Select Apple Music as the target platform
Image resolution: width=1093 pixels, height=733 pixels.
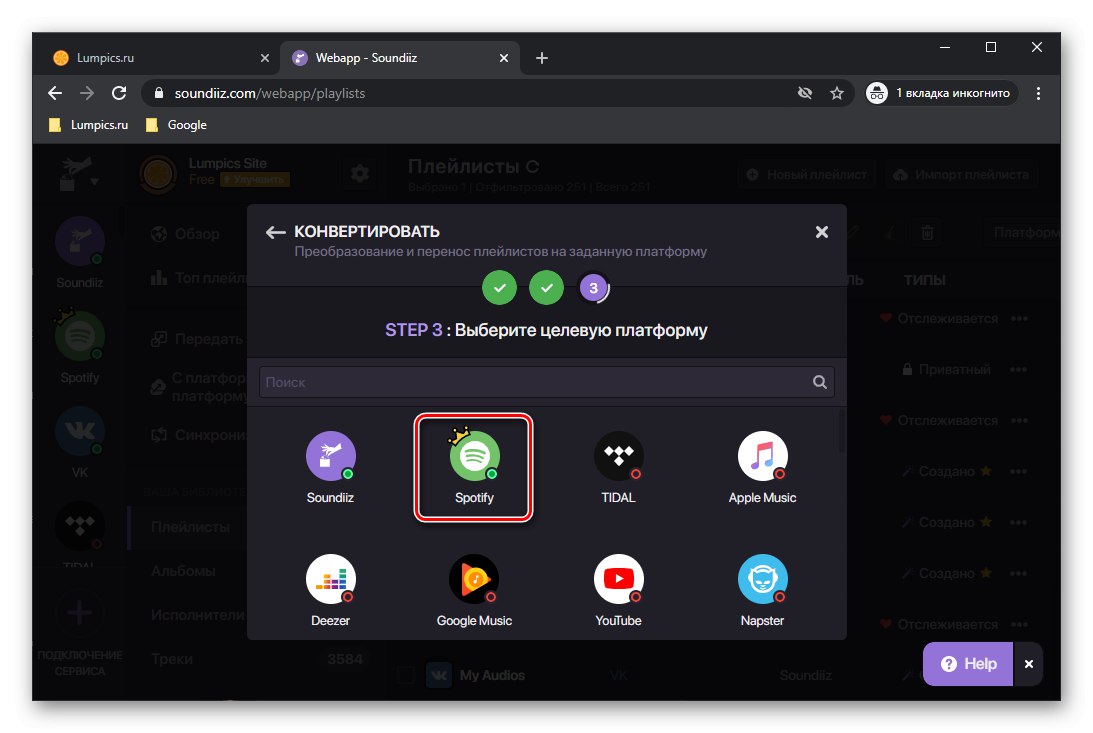tap(763, 467)
